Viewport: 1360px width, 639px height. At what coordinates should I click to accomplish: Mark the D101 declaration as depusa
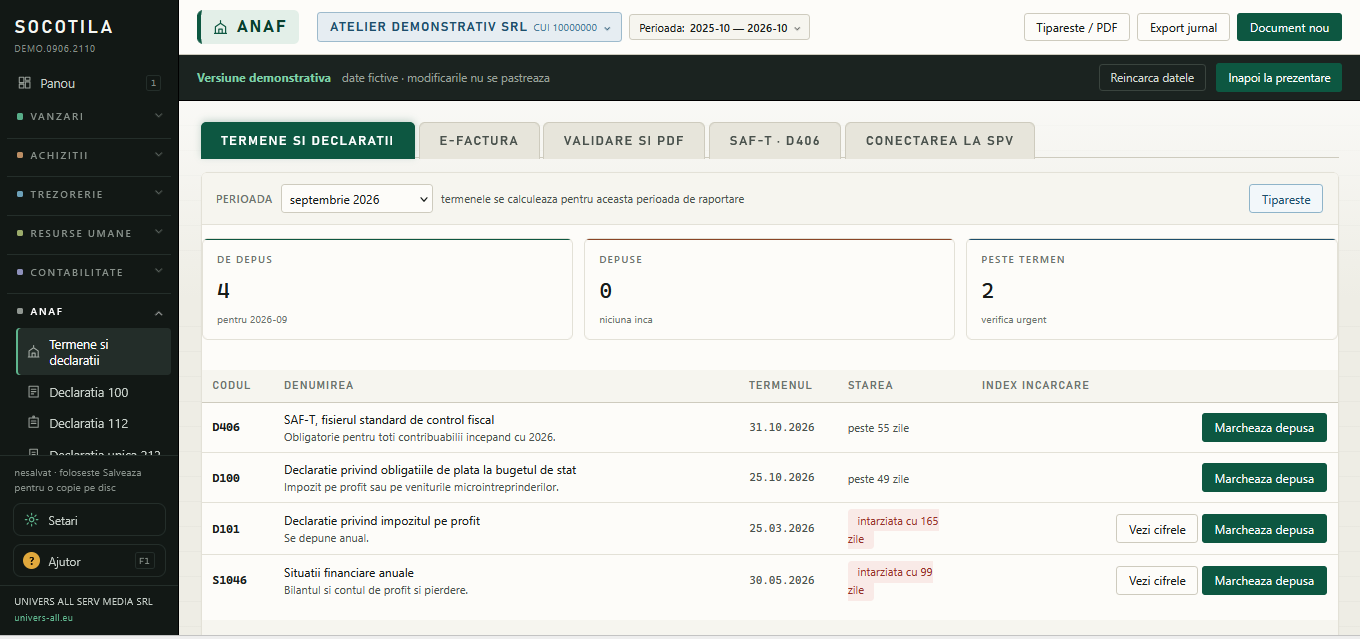click(x=1264, y=528)
